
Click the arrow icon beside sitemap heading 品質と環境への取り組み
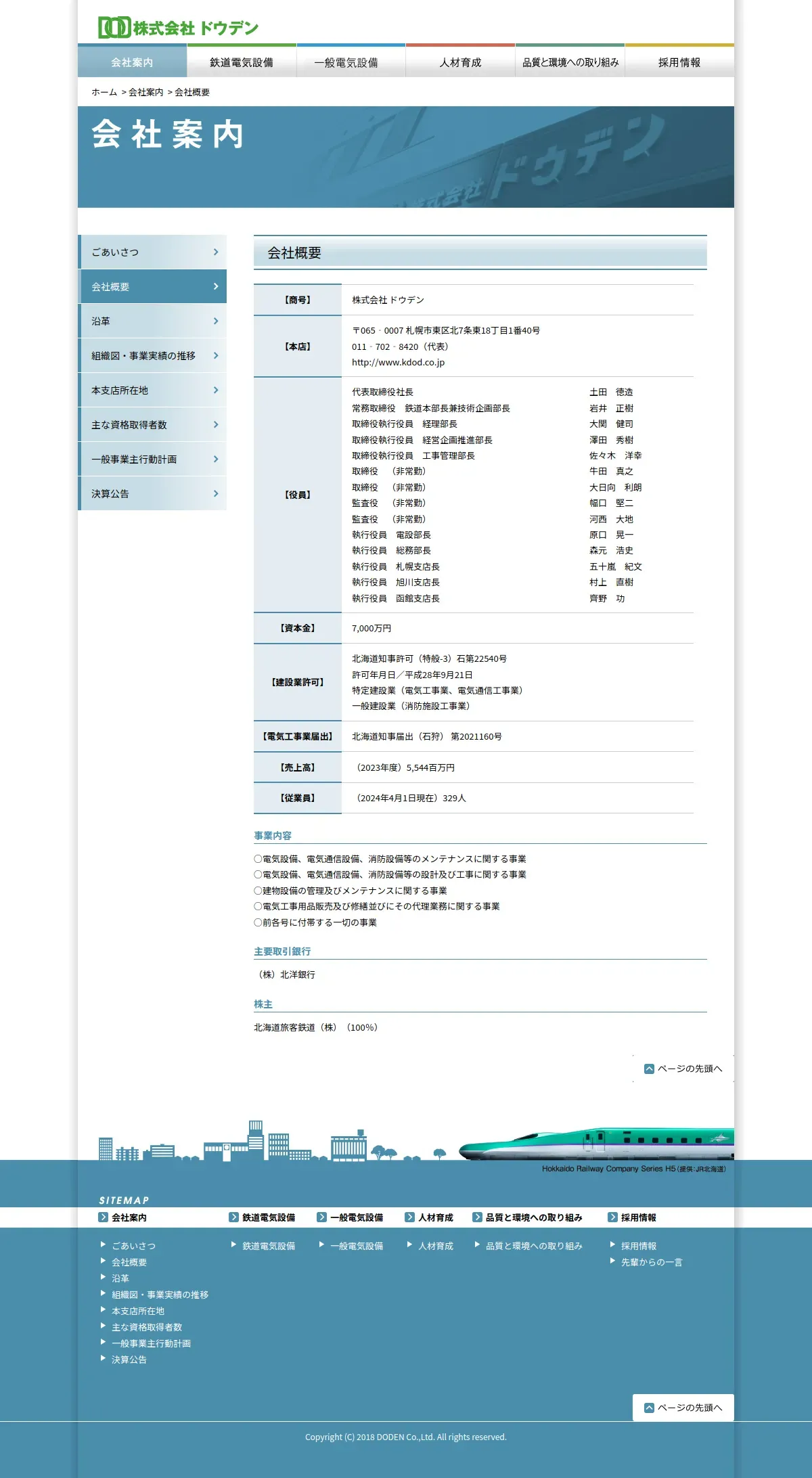pos(477,1217)
